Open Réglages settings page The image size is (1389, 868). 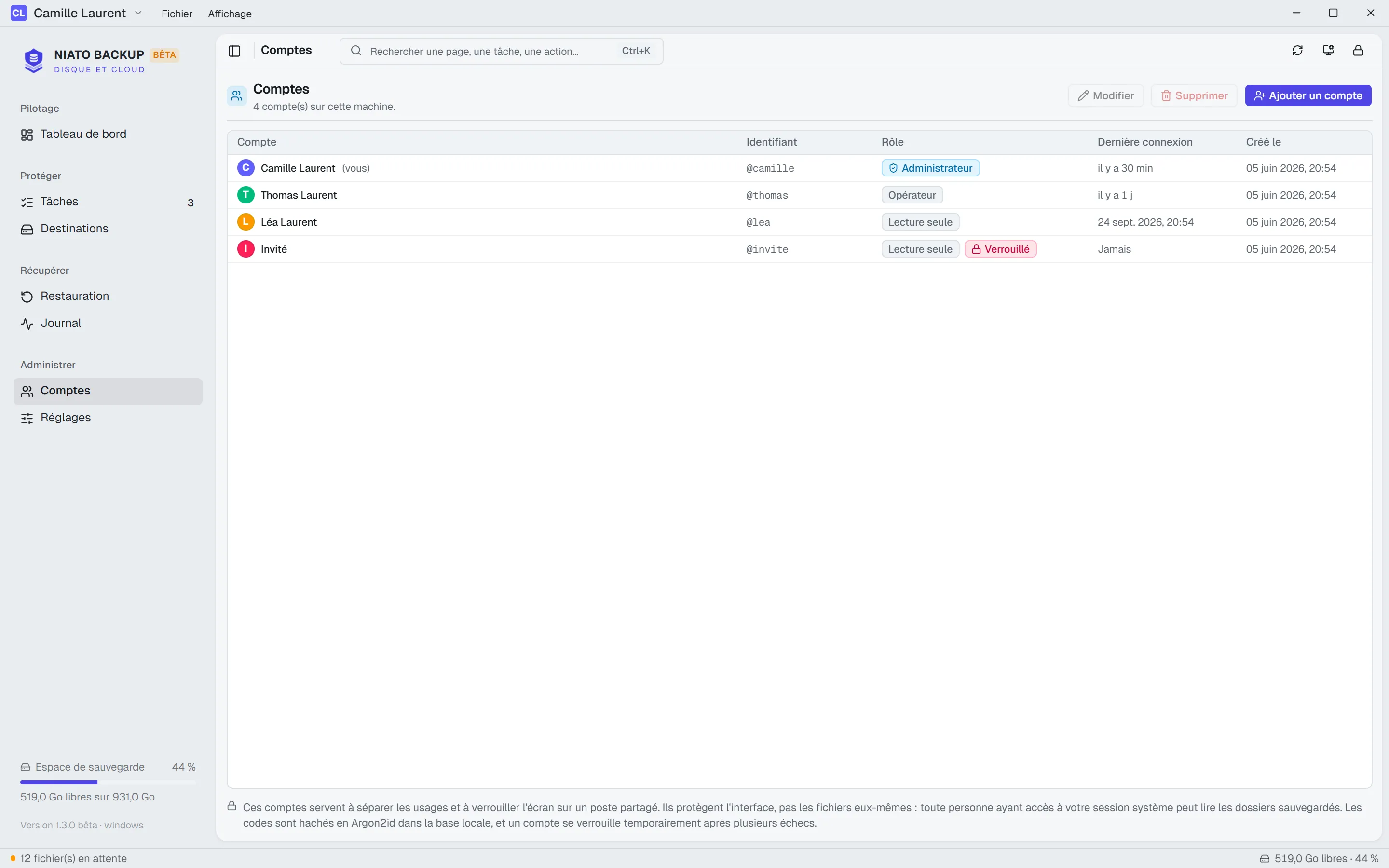[108, 418]
